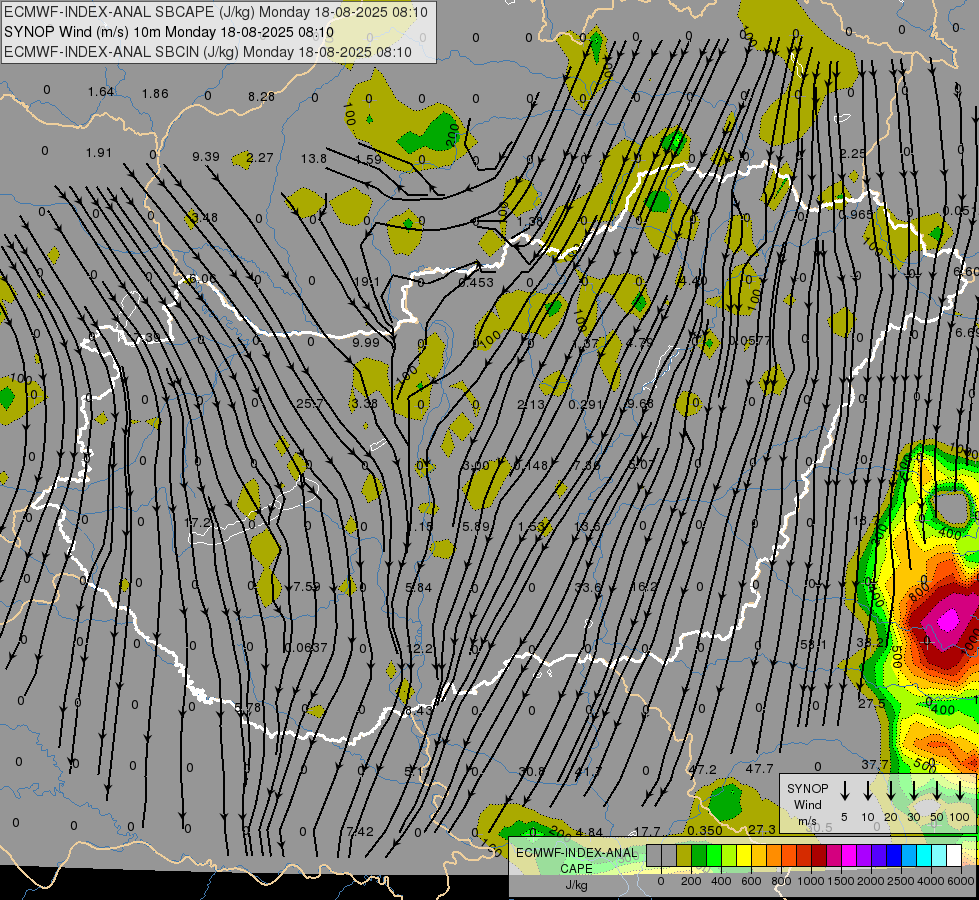Screen dimensions: 979x900
Task: Click the station value 0.0637
Action: [x=306, y=648]
